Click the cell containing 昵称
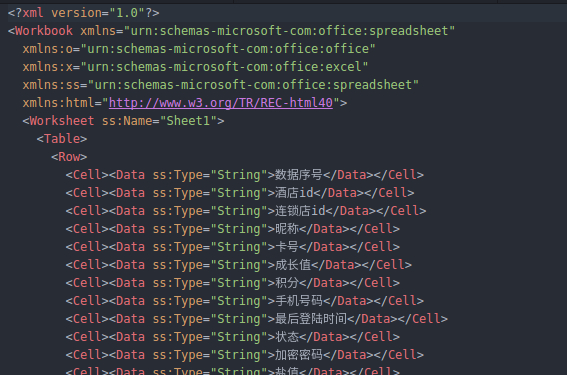This screenshot has width=567, height=375. tap(233, 229)
